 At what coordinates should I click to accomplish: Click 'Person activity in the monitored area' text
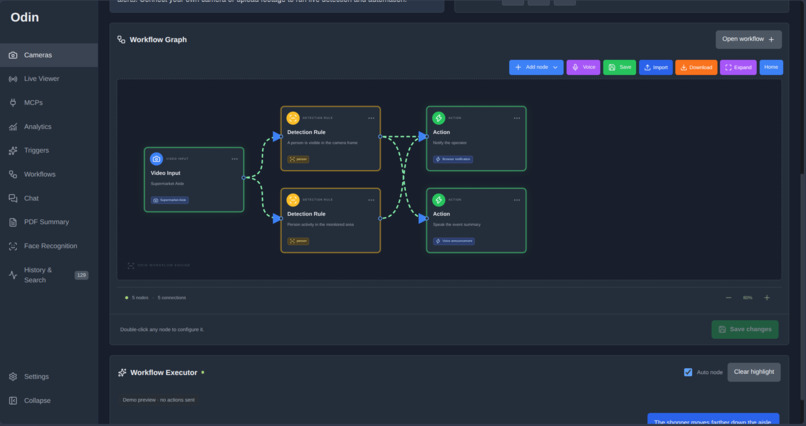tap(320, 225)
